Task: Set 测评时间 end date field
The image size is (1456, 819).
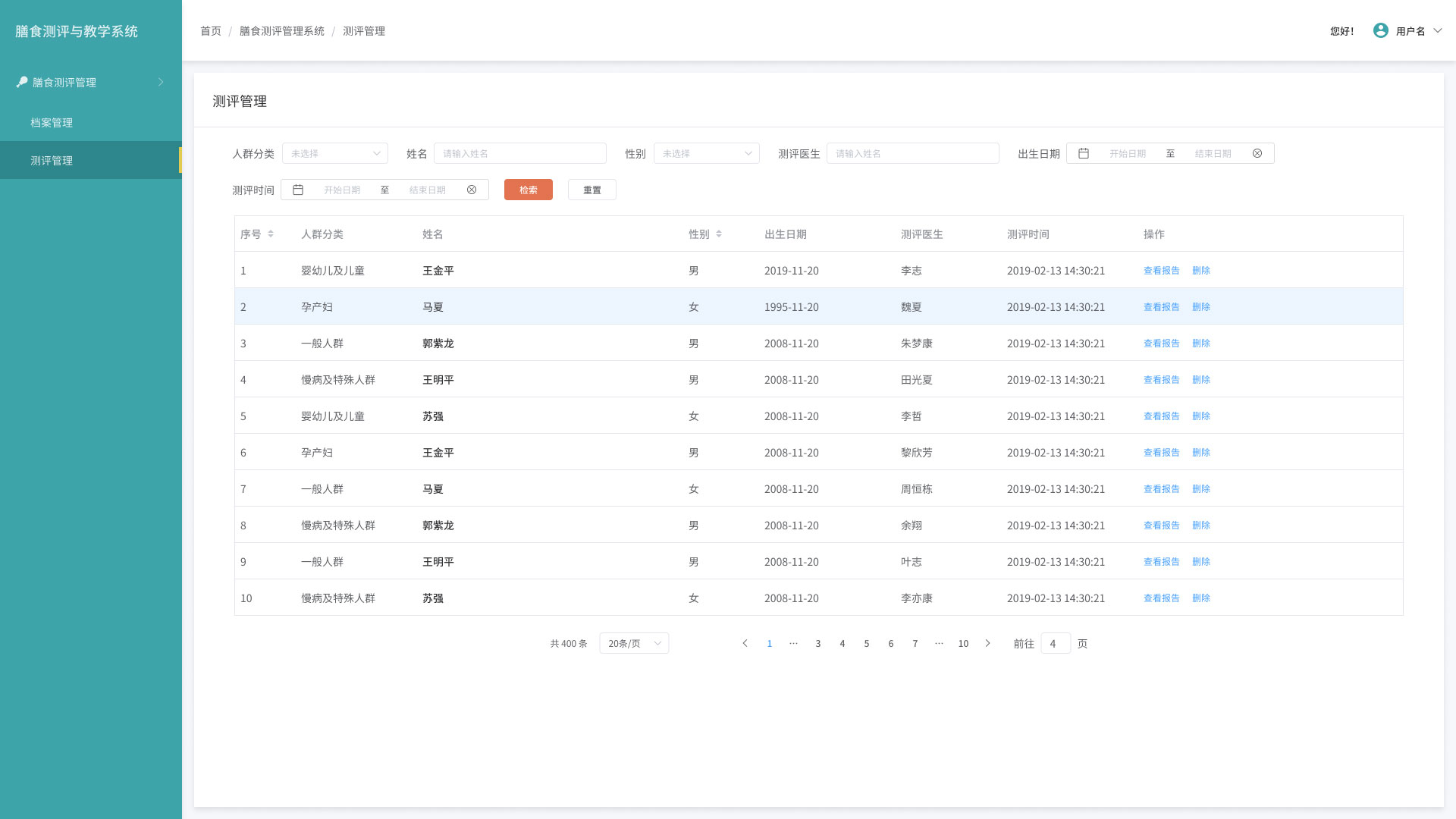Action: (428, 190)
